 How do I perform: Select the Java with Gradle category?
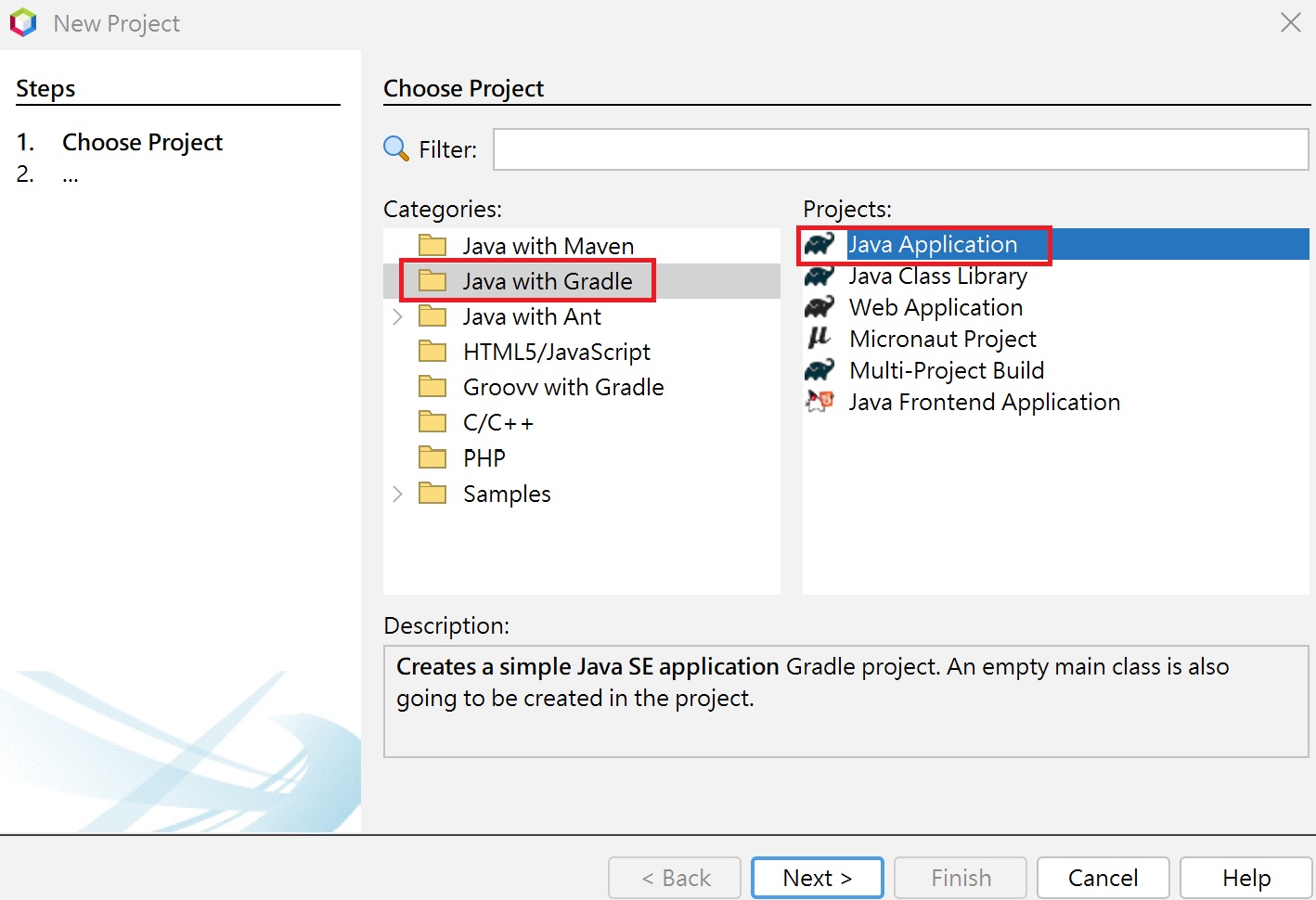[548, 281]
